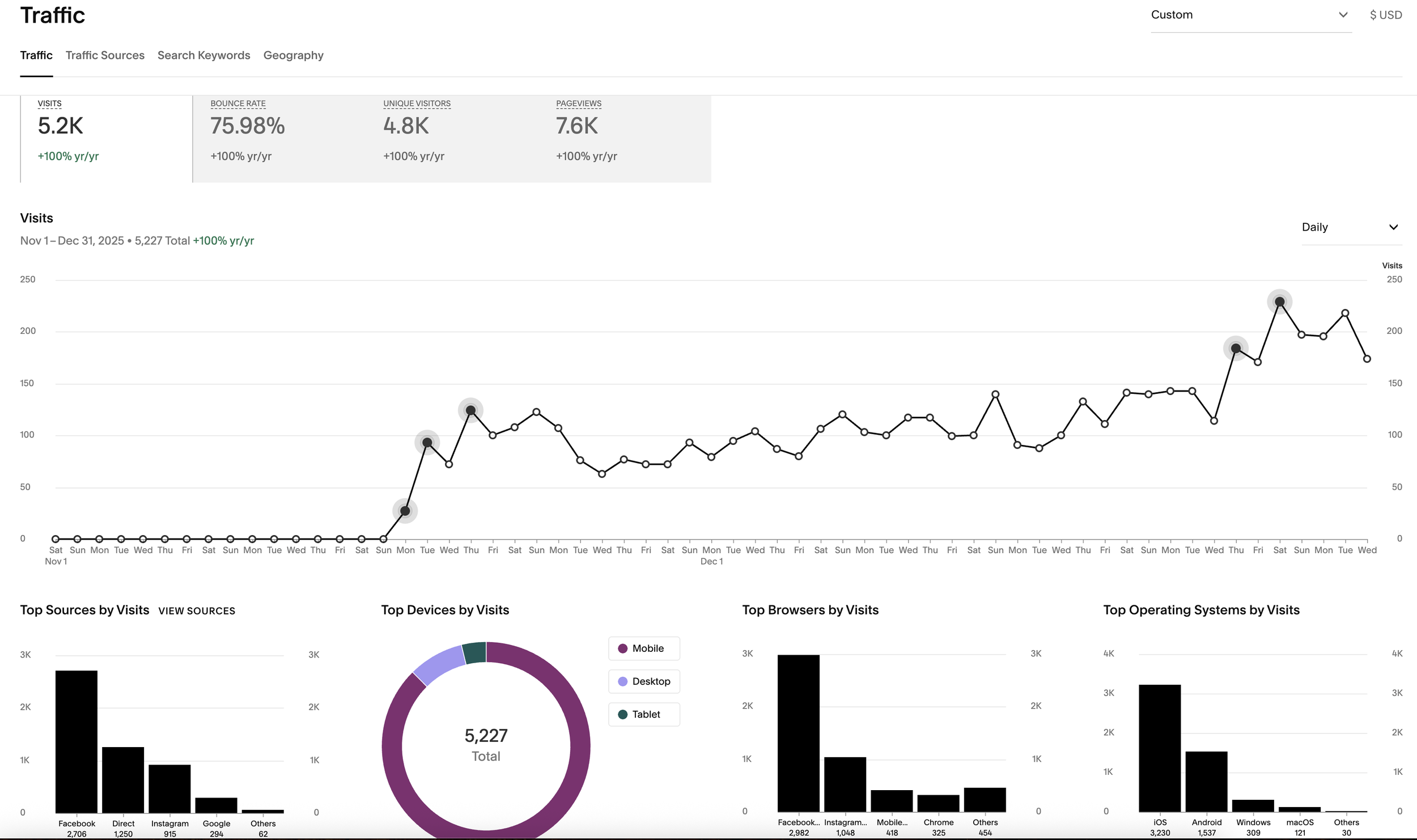Screen dimensions: 1417x840
Task: Click the $ USD currency label
Action: [1386, 15]
